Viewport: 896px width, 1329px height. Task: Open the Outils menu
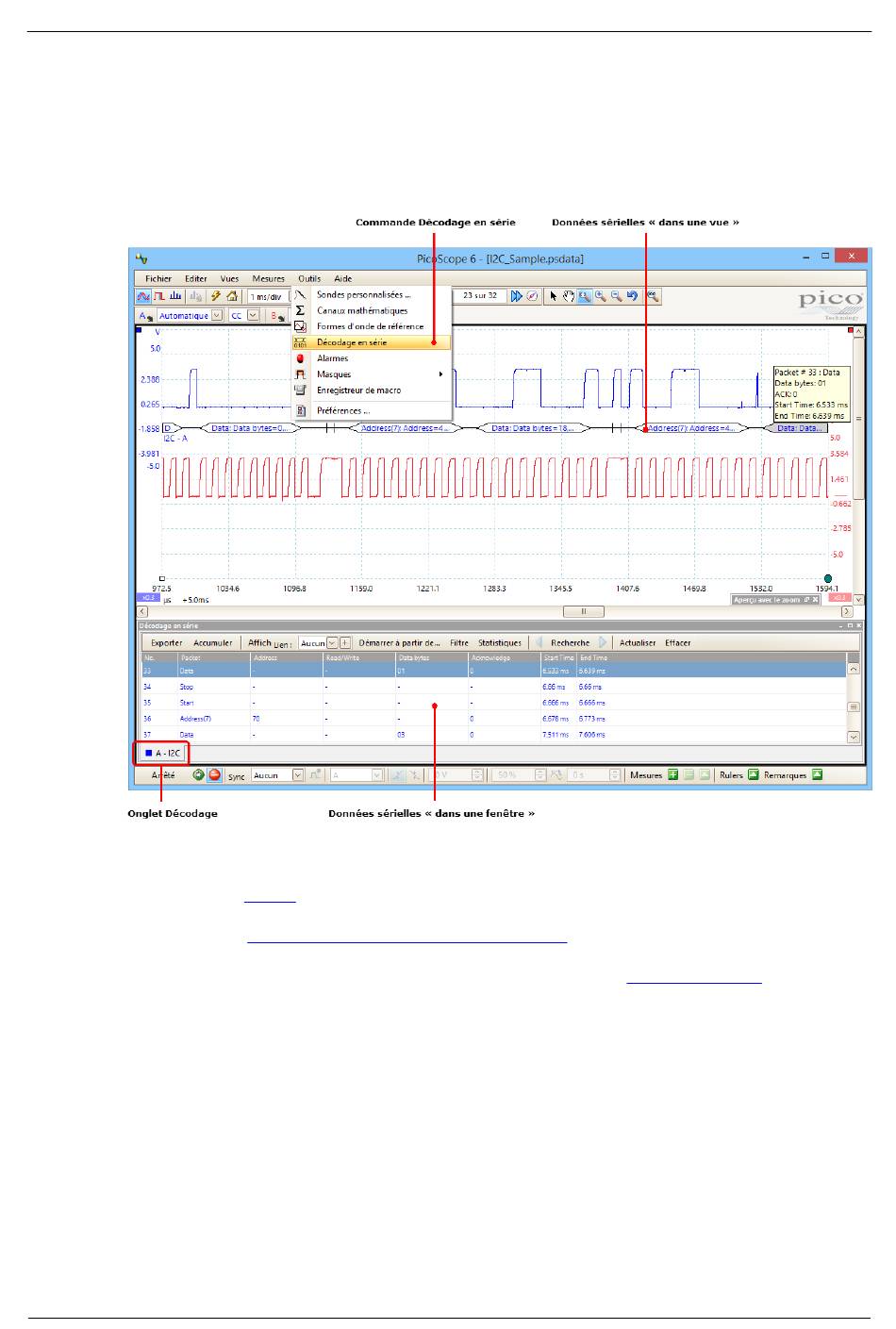309,279
